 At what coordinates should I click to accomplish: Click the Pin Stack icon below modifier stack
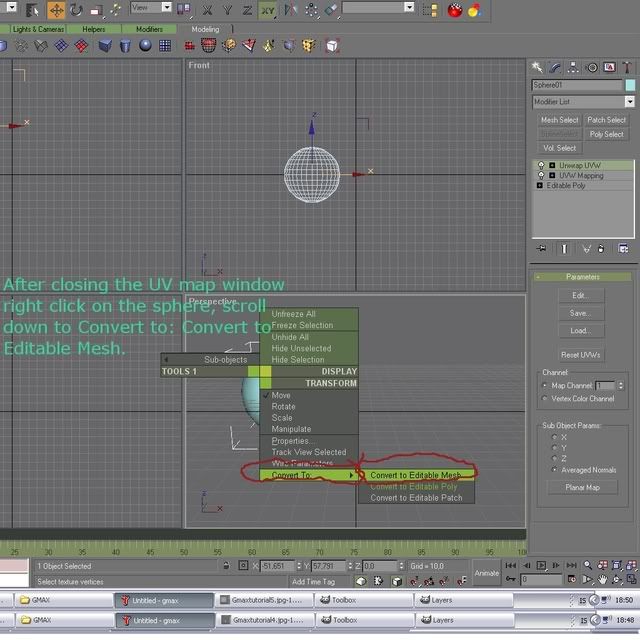coord(541,248)
